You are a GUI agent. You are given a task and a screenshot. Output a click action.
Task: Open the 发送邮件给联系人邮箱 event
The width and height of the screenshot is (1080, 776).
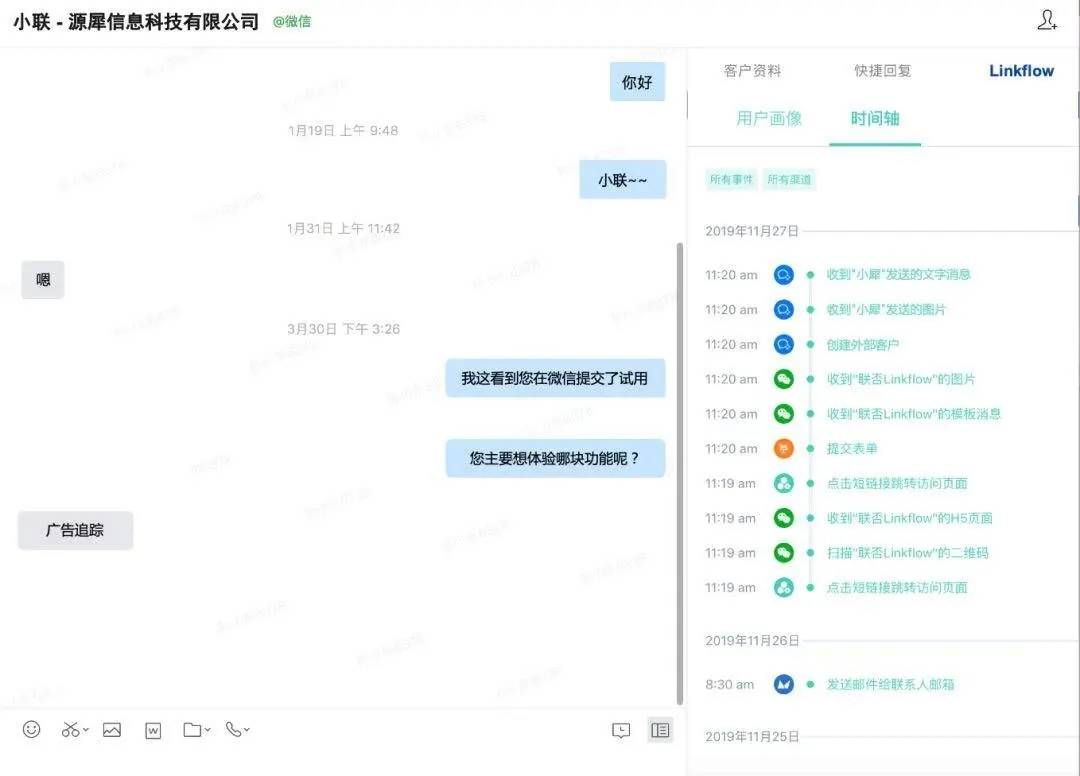tap(890, 684)
